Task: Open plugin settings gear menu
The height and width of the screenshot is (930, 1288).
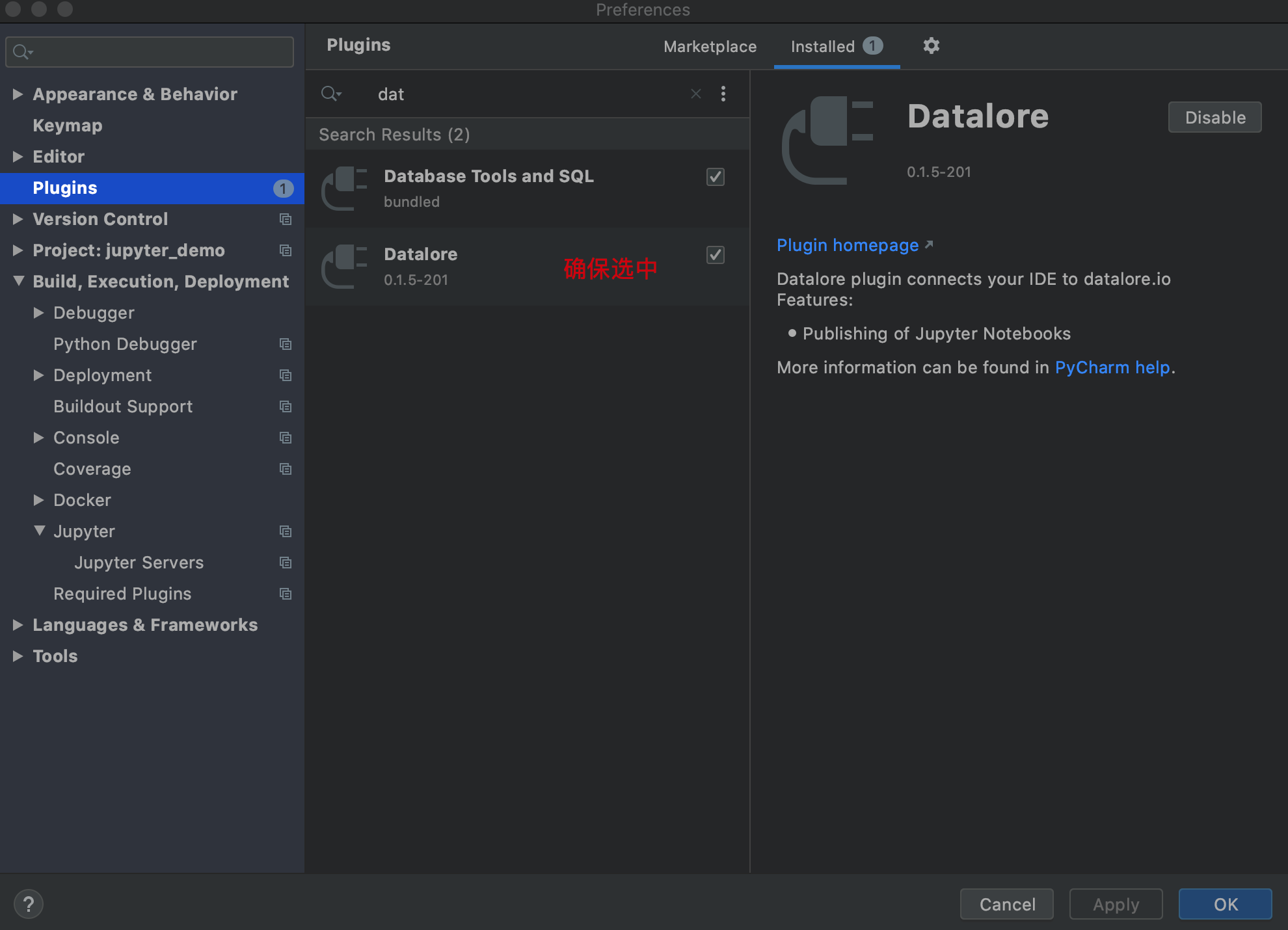Action: pos(932,46)
